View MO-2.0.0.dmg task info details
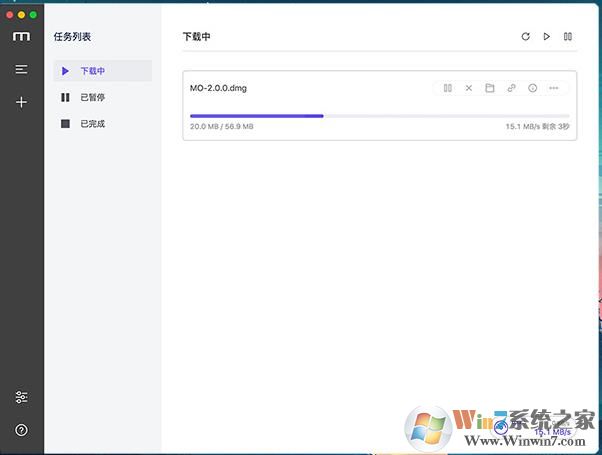The width and height of the screenshot is (602, 455). pos(532,88)
